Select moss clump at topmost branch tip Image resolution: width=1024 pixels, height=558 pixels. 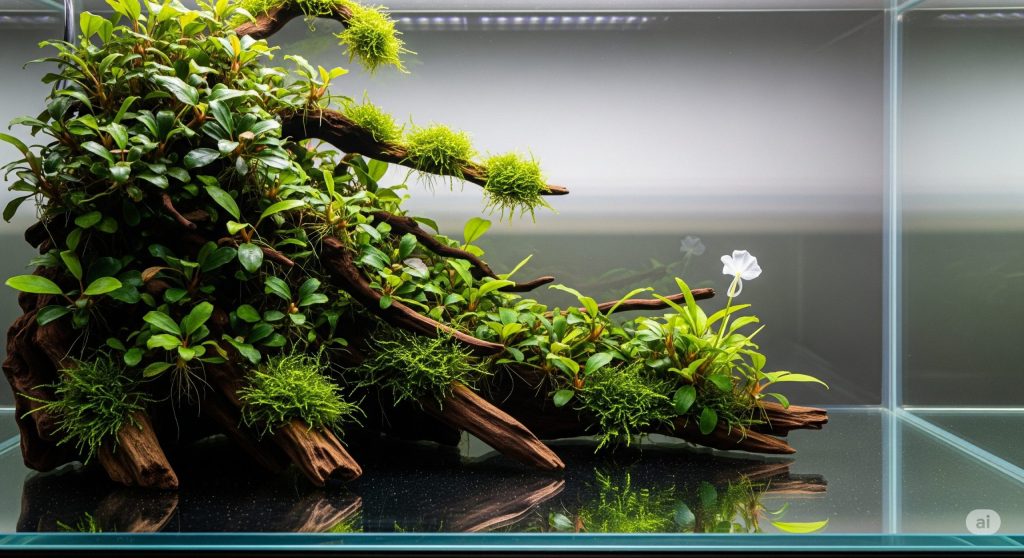click(372, 38)
